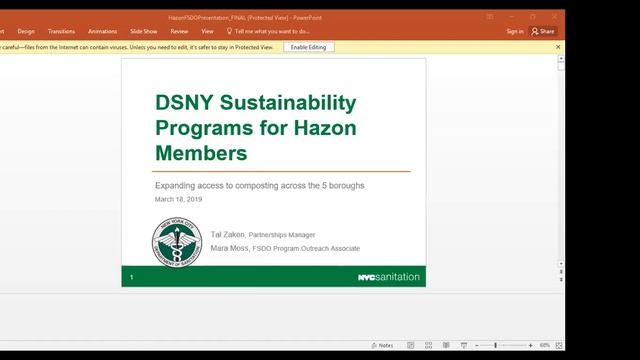The height and width of the screenshot is (360, 640).
Task: Dismiss the Protected View warning bar
Action: [x=558, y=47]
